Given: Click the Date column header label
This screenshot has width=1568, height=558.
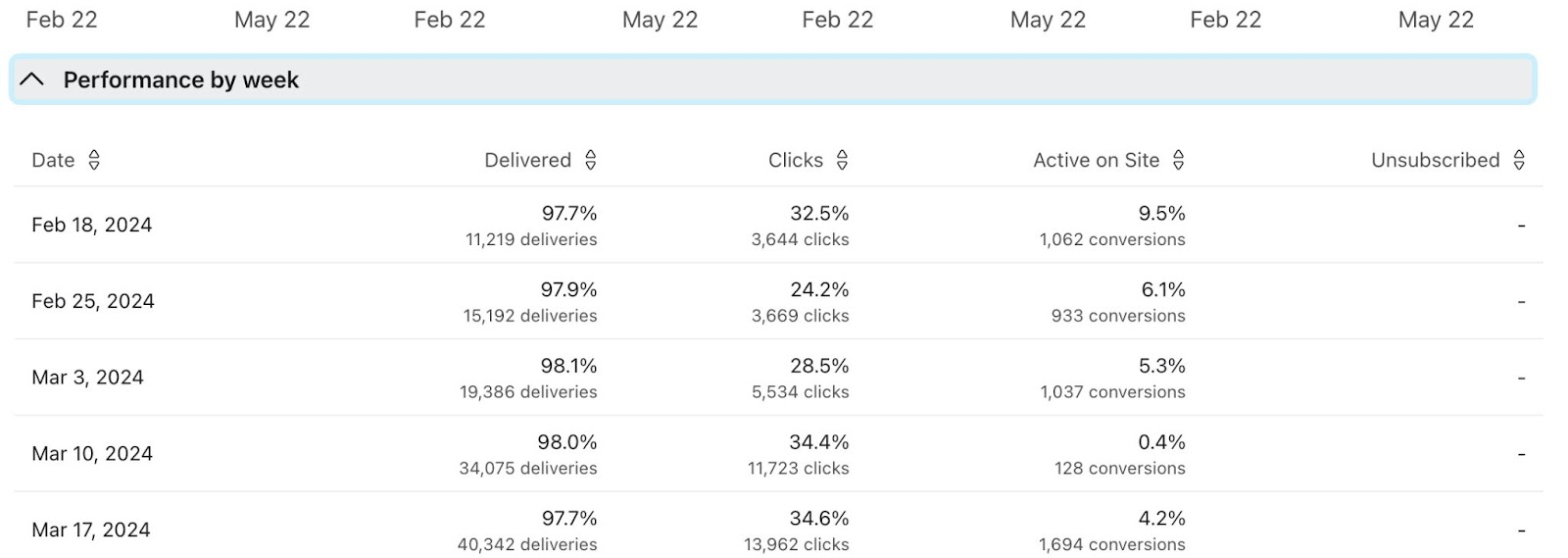Looking at the screenshot, I should pos(53,160).
